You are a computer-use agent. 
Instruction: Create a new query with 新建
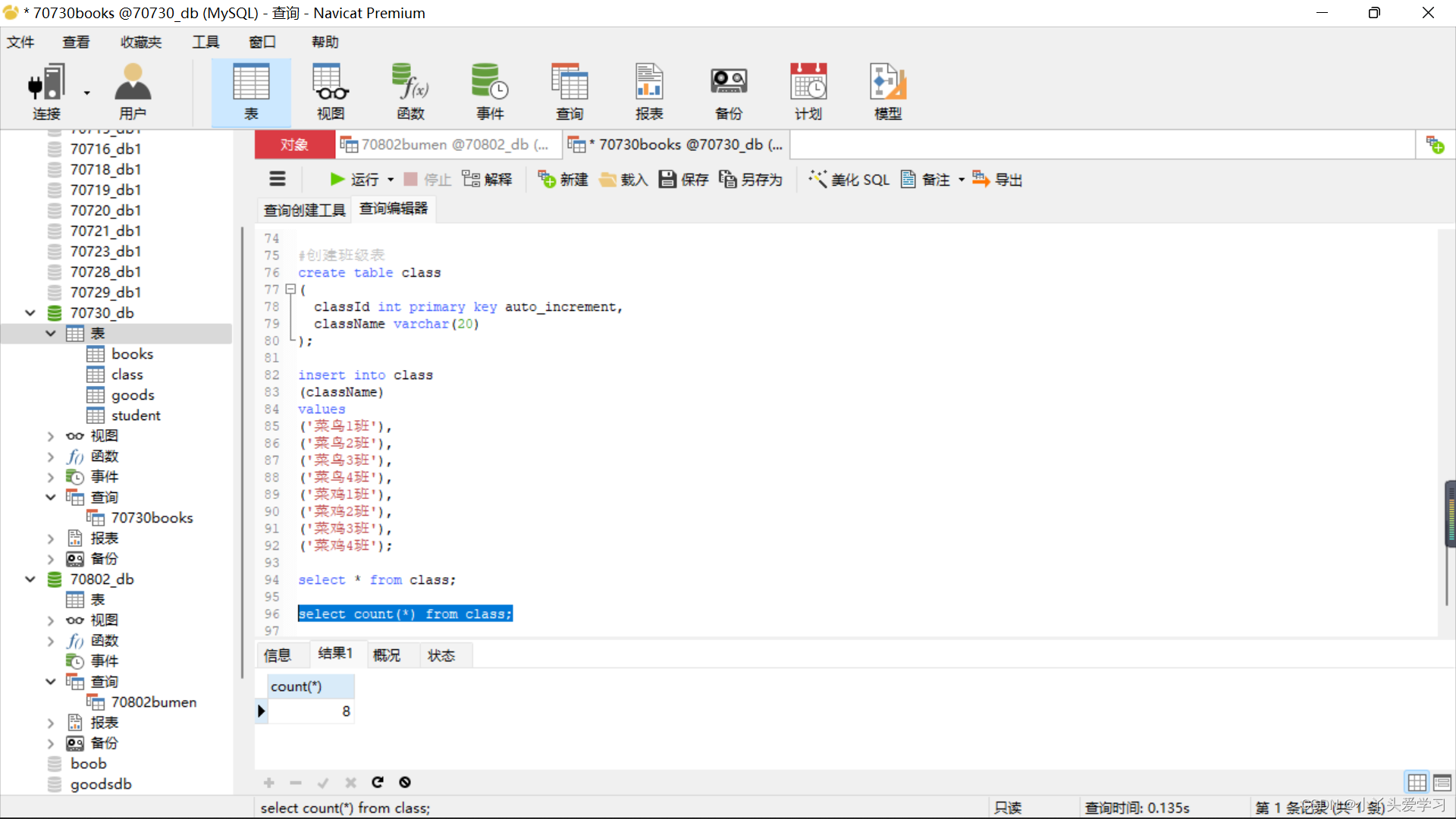coord(563,180)
